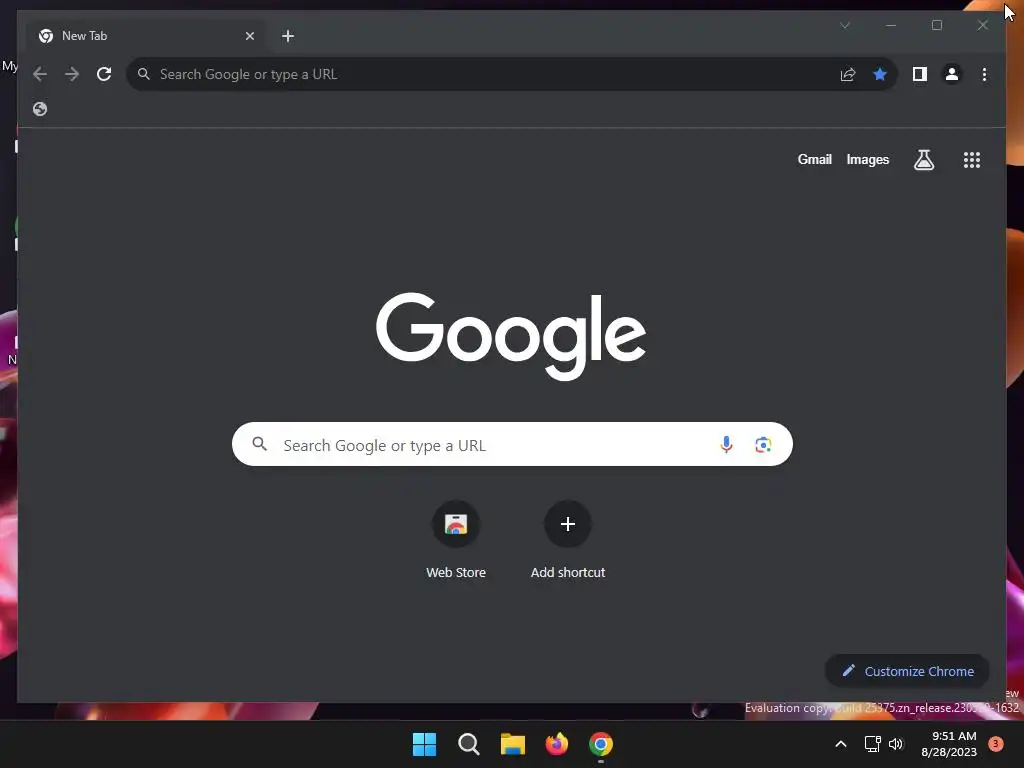The height and width of the screenshot is (768, 1024).
Task: Focus the Google search box
Action: pos(512,445)
